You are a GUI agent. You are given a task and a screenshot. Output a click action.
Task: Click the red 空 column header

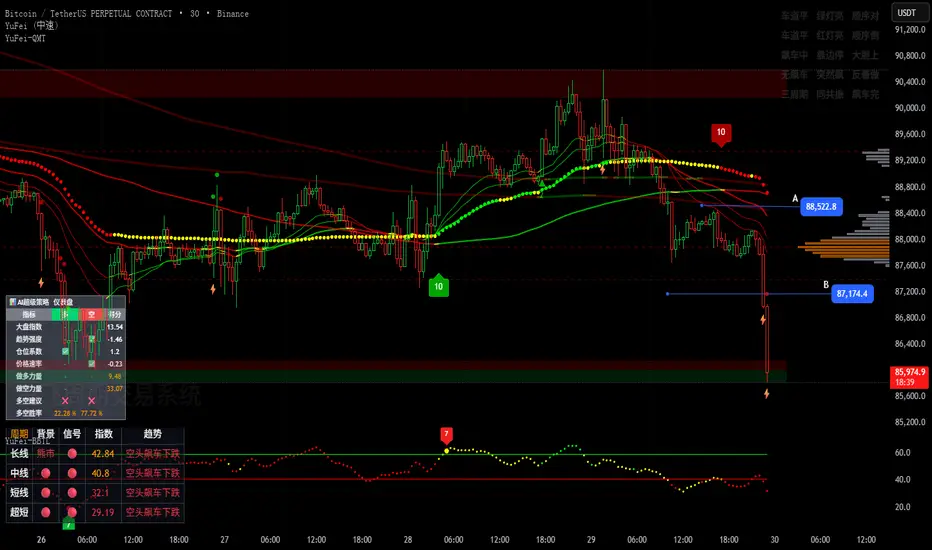[x=91, y=315]
